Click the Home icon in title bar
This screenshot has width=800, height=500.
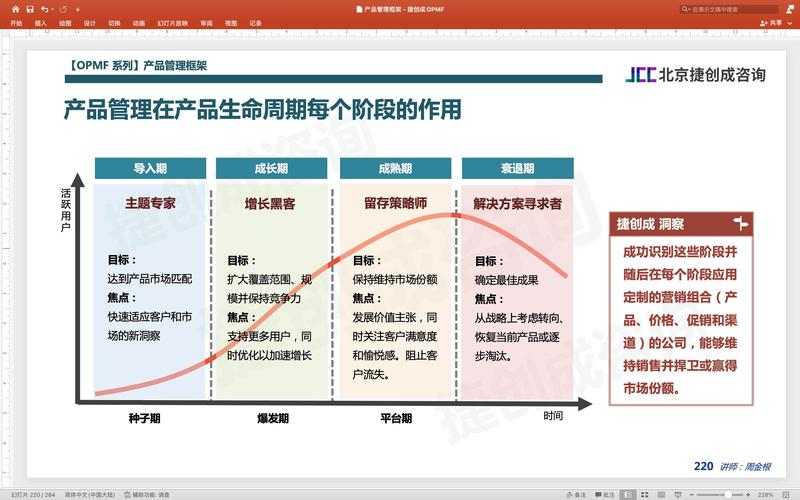(15, 9)
